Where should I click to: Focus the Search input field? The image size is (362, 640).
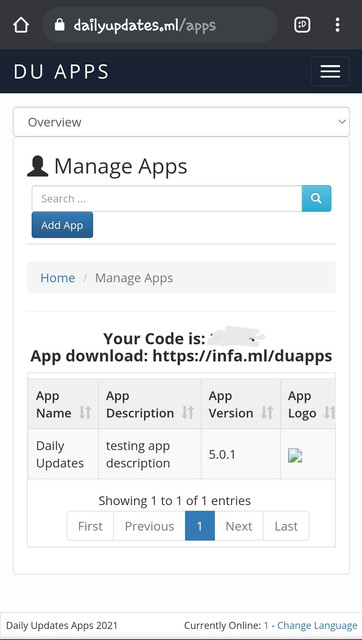(x=167, y=198)
